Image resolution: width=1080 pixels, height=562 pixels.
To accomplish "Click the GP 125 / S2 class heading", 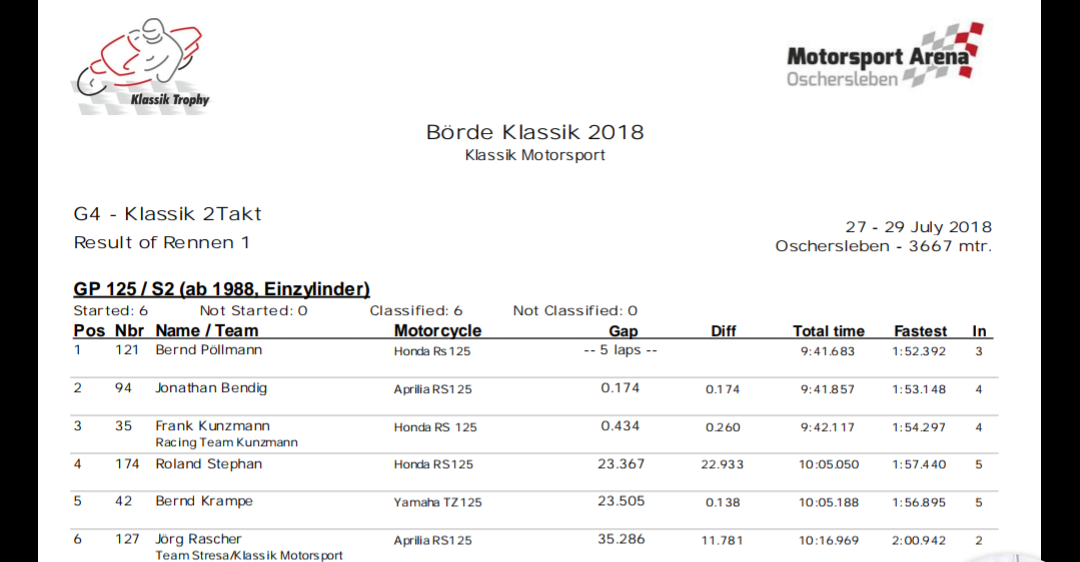I will click(x=222, y=290).
